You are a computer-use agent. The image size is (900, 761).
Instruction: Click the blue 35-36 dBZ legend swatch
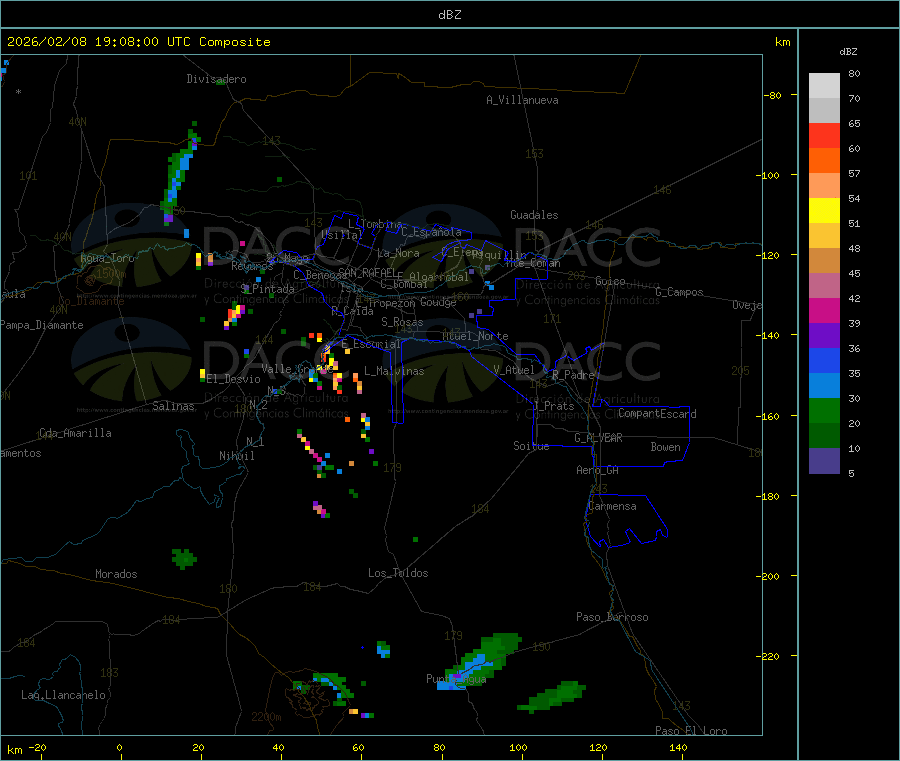pos(824,360)
